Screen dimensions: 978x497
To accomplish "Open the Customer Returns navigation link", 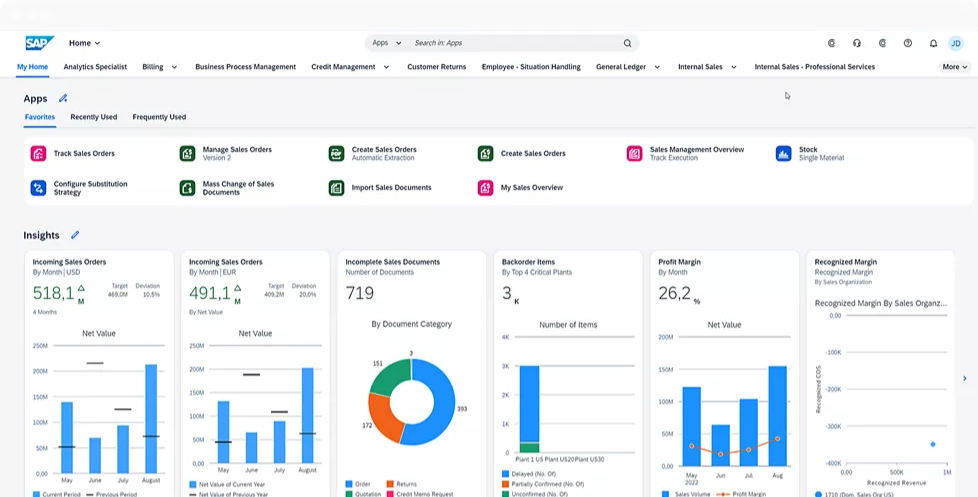I will point(436,67).
